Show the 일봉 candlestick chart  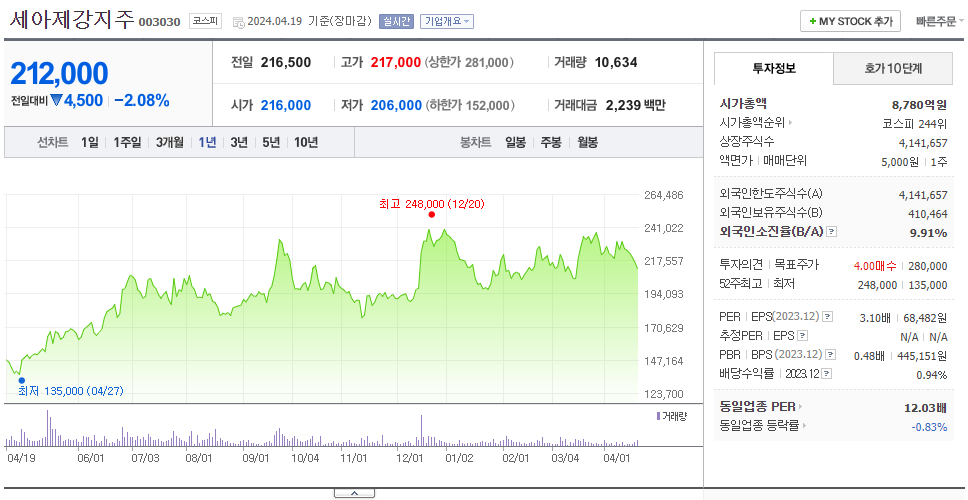coord(515,143)
